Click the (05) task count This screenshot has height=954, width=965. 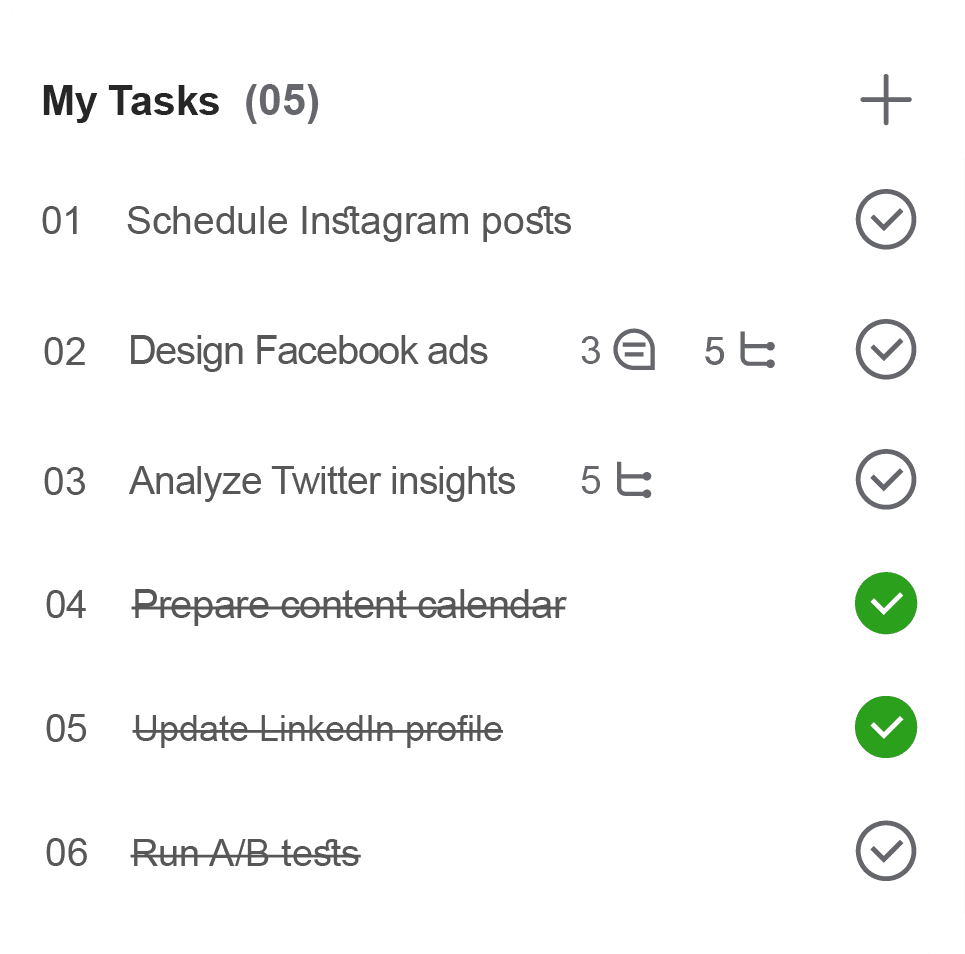(x=282, y=102)
